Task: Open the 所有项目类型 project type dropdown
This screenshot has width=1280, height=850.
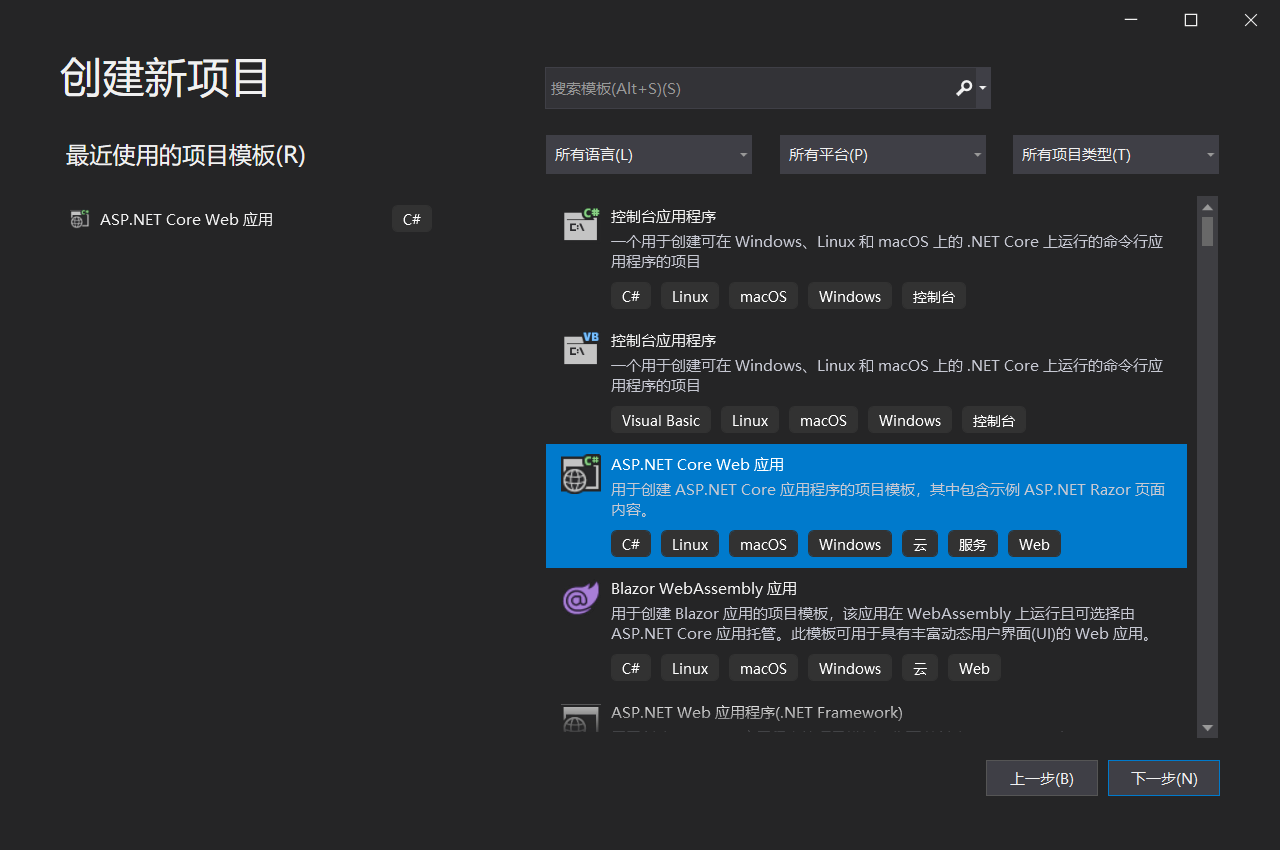Action: (x=1116, y=155)
